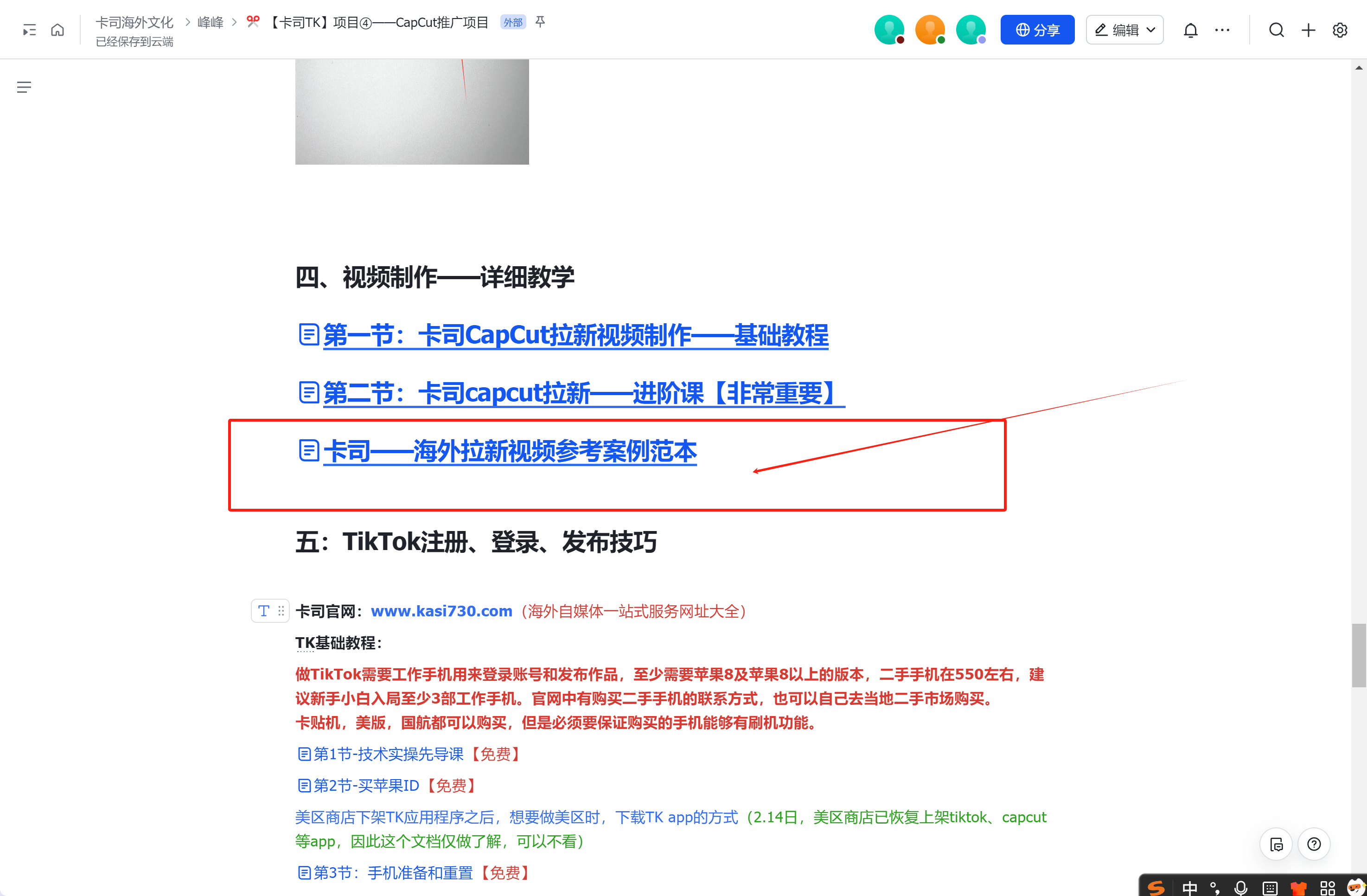Open the notifications bell
This screenshot has height=896, width=1367.
(x=1191, y=30)
